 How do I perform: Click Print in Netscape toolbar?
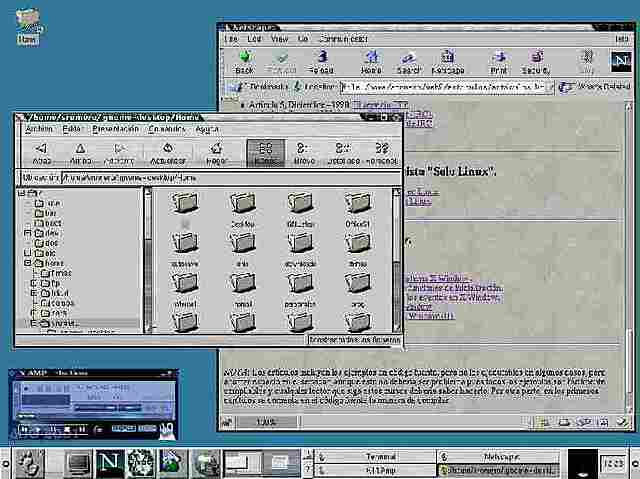point(499,62)
